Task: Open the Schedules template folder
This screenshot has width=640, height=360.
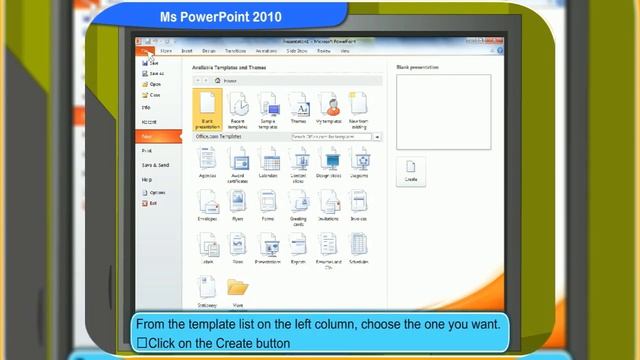Action: click(359, 249)
